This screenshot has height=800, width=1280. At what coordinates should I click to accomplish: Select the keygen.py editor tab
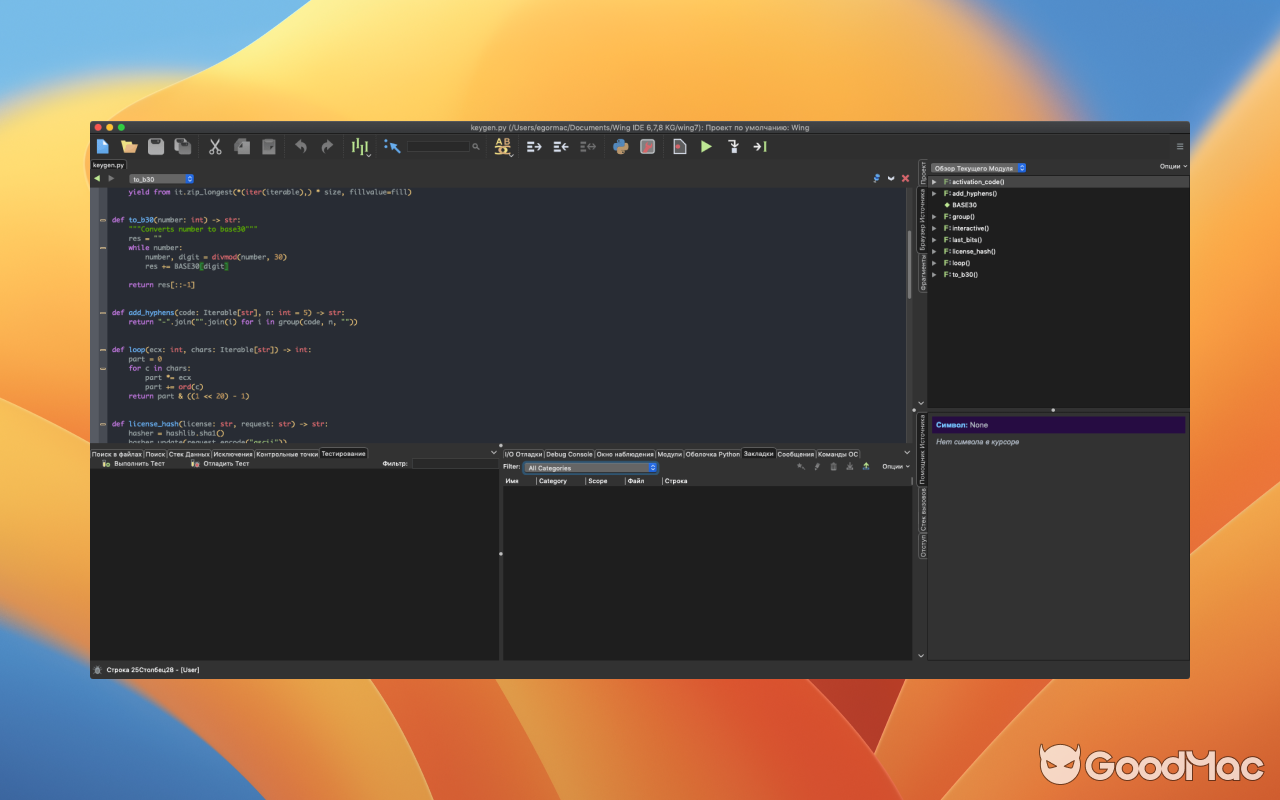[x=110, y=164]
